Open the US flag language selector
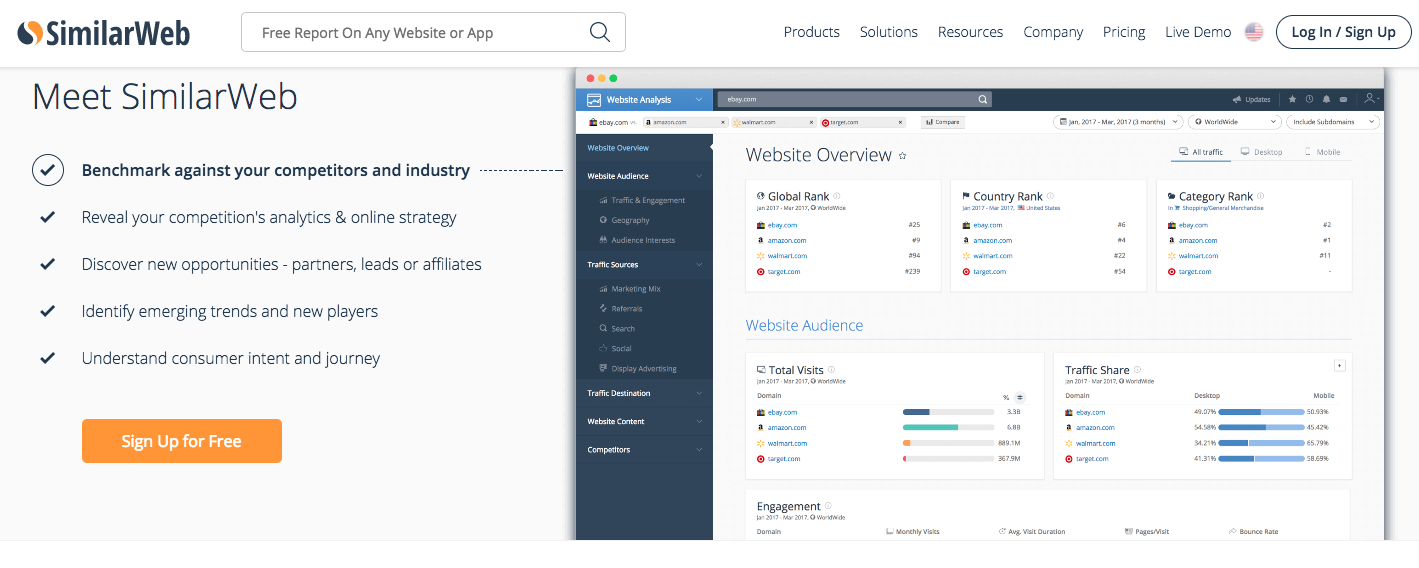The height and width of the screenshot is (568, 1419). click(1254, 32)
